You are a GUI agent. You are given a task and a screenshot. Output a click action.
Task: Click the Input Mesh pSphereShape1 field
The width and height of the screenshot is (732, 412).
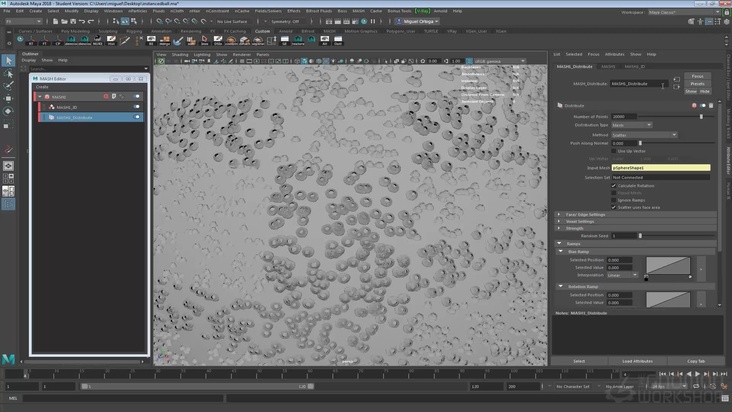click(661, 168)
